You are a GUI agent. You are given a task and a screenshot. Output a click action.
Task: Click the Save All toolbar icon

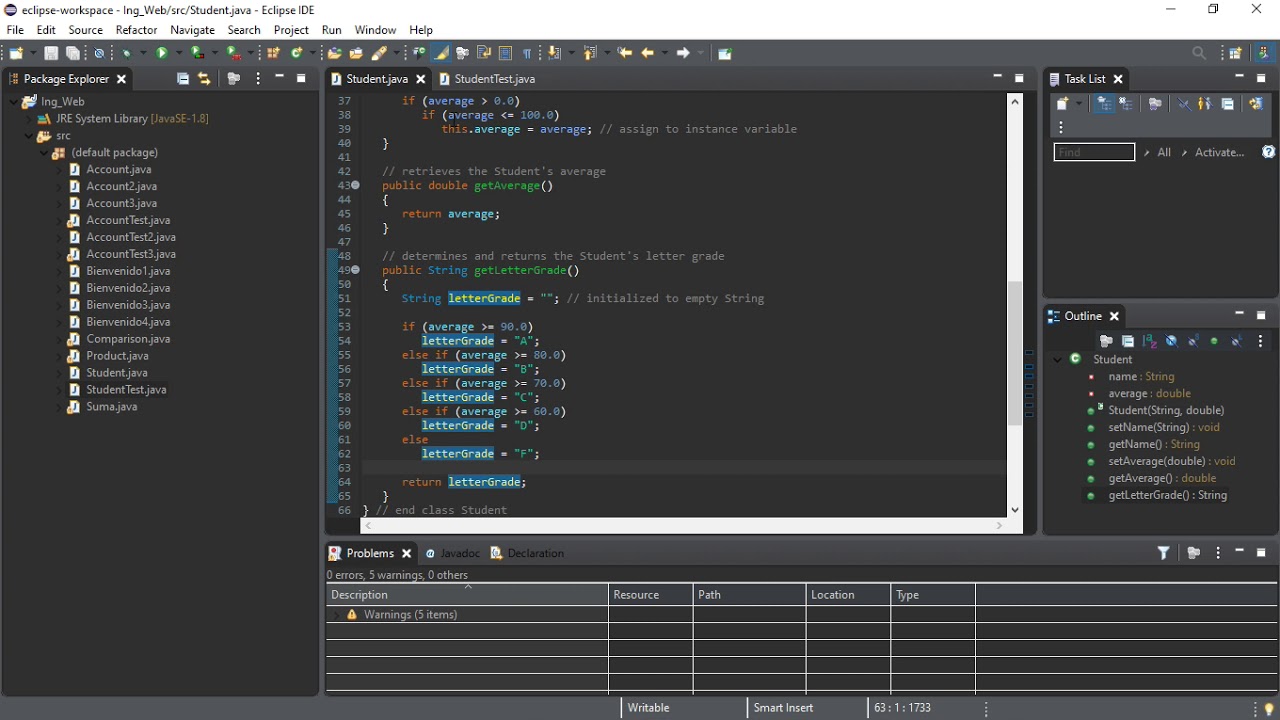click(x=73, y=53)
